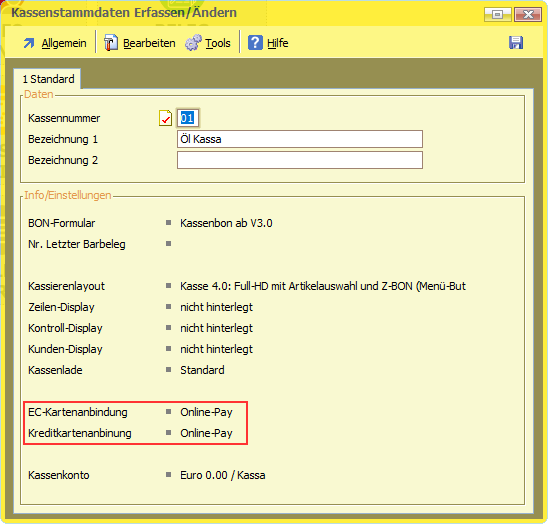The height and width of the screenshot is (524, 548).
Task: Click the Bezeichnung 1 field with Öl Kassa
Action: [300, 139]
